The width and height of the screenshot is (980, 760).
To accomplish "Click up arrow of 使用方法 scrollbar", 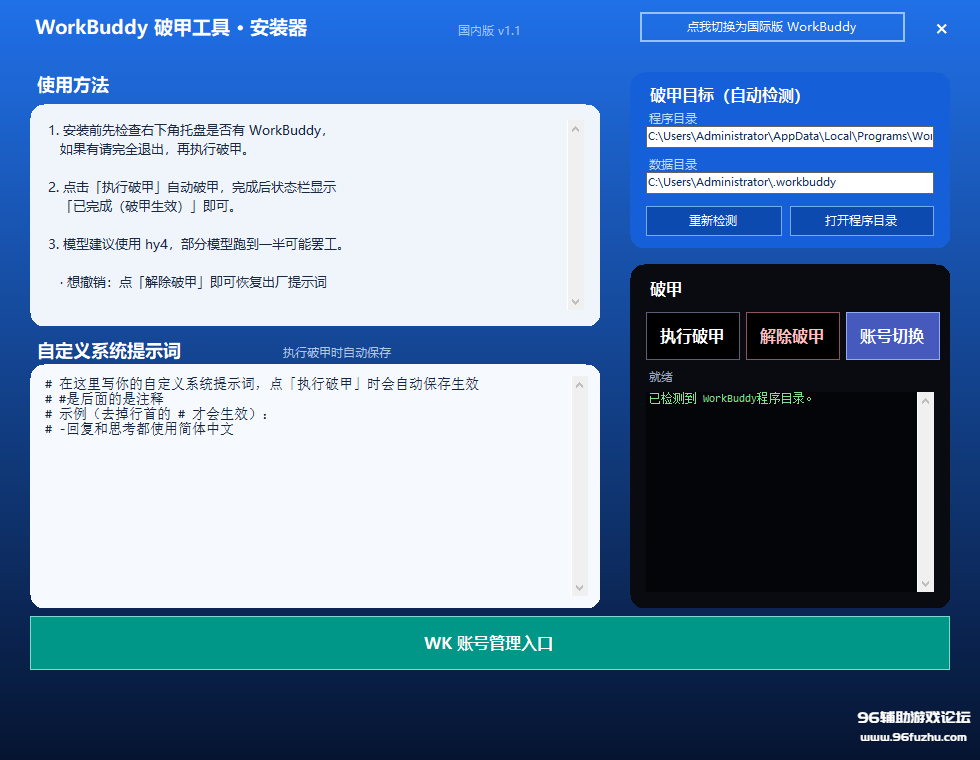I will point(576,129).
